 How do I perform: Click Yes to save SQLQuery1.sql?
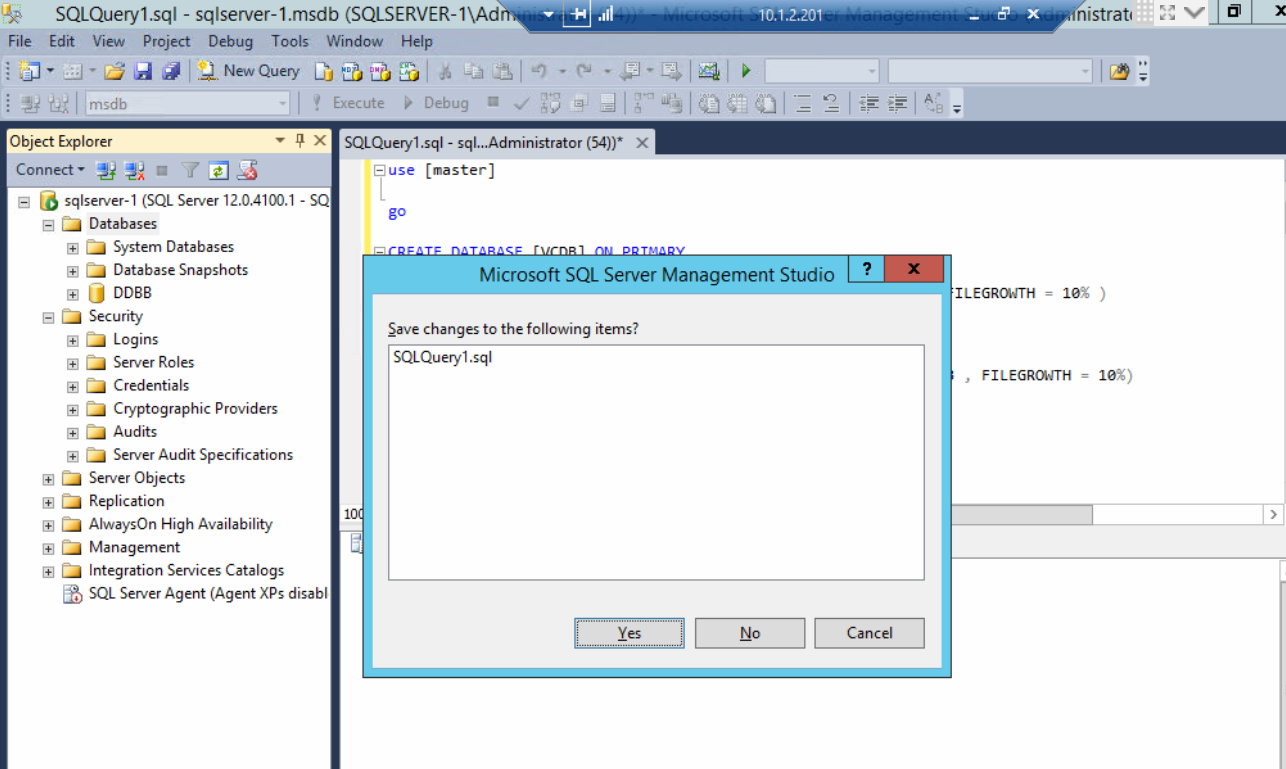pos(629,633)
